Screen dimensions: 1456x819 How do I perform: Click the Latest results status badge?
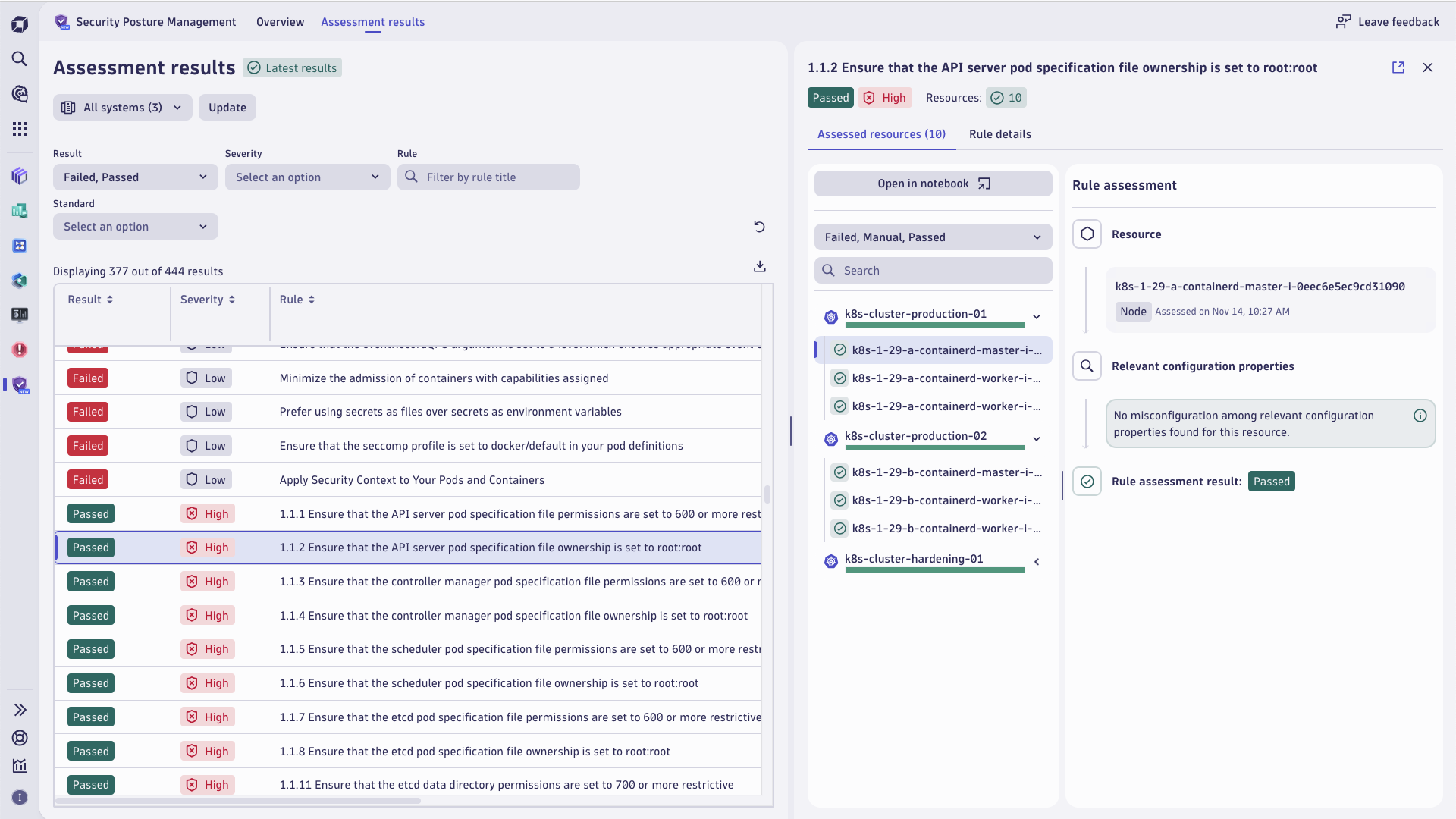point(293,68)
